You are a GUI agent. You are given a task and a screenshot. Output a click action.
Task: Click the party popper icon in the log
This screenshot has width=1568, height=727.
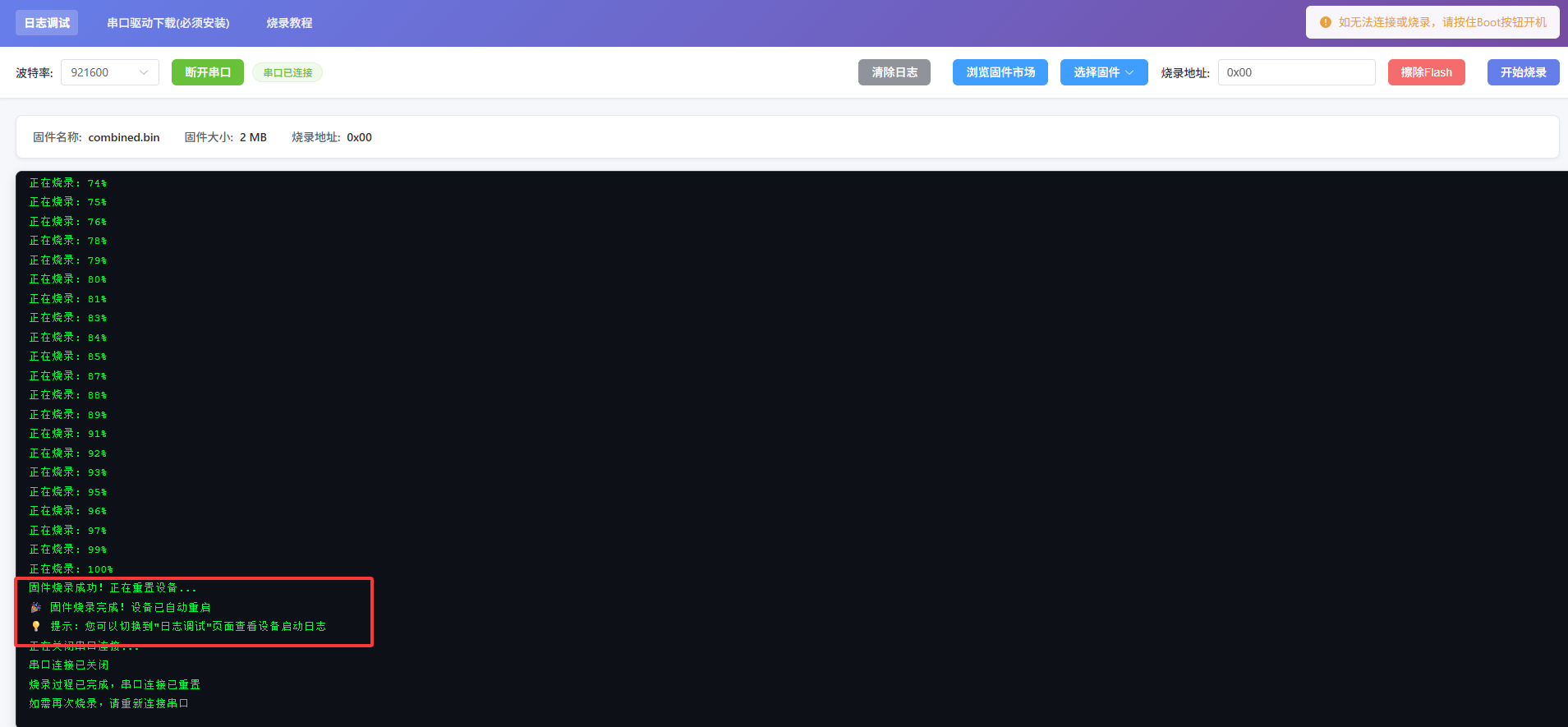[35, 607]
